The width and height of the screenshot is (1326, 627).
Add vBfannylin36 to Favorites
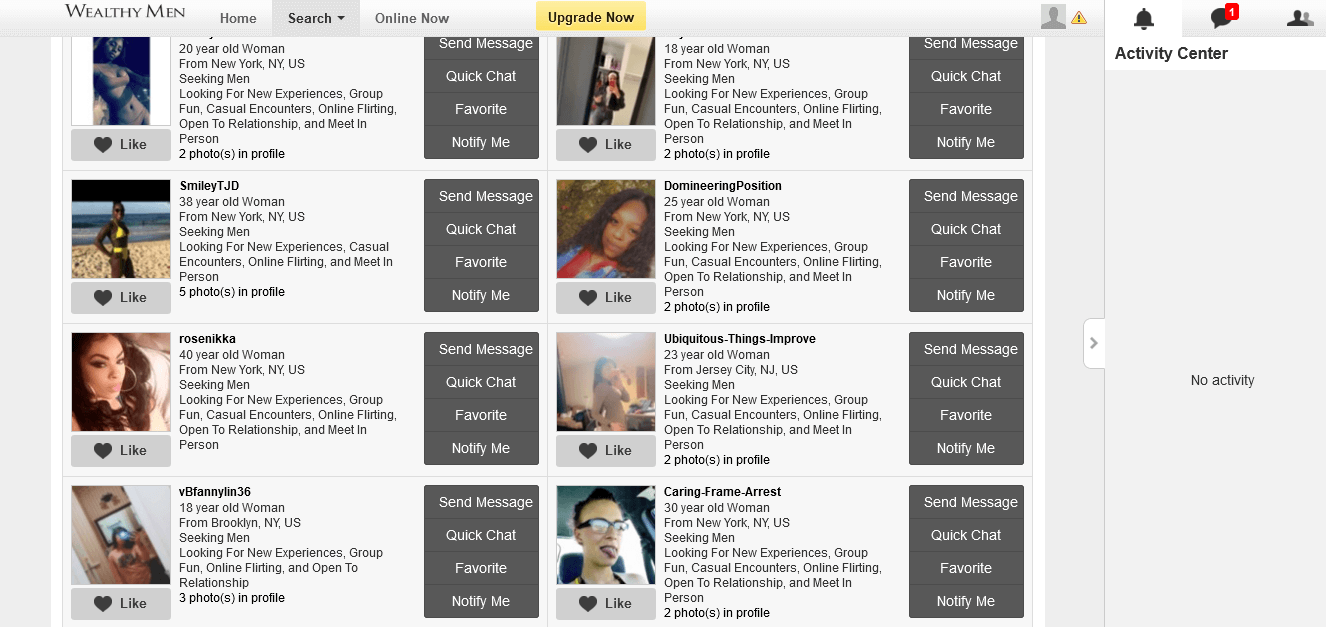coord(481,568)
